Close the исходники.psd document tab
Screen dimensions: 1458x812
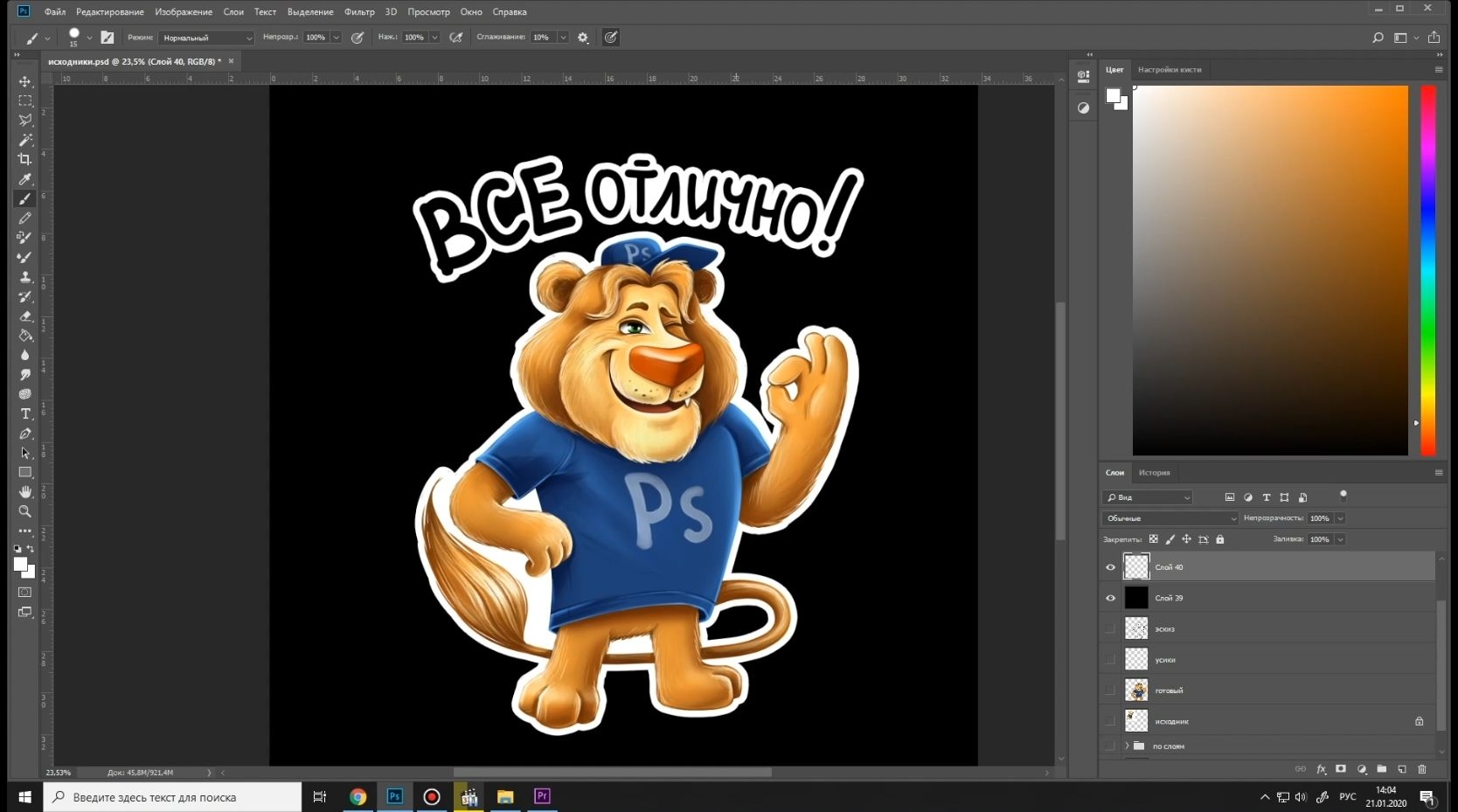[231, 61]
